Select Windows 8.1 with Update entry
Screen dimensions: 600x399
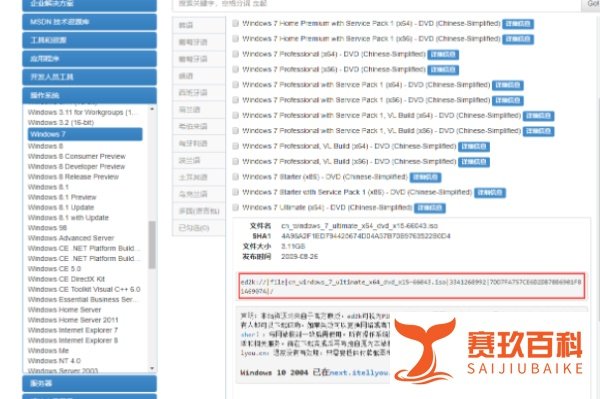tap(68, 217)
